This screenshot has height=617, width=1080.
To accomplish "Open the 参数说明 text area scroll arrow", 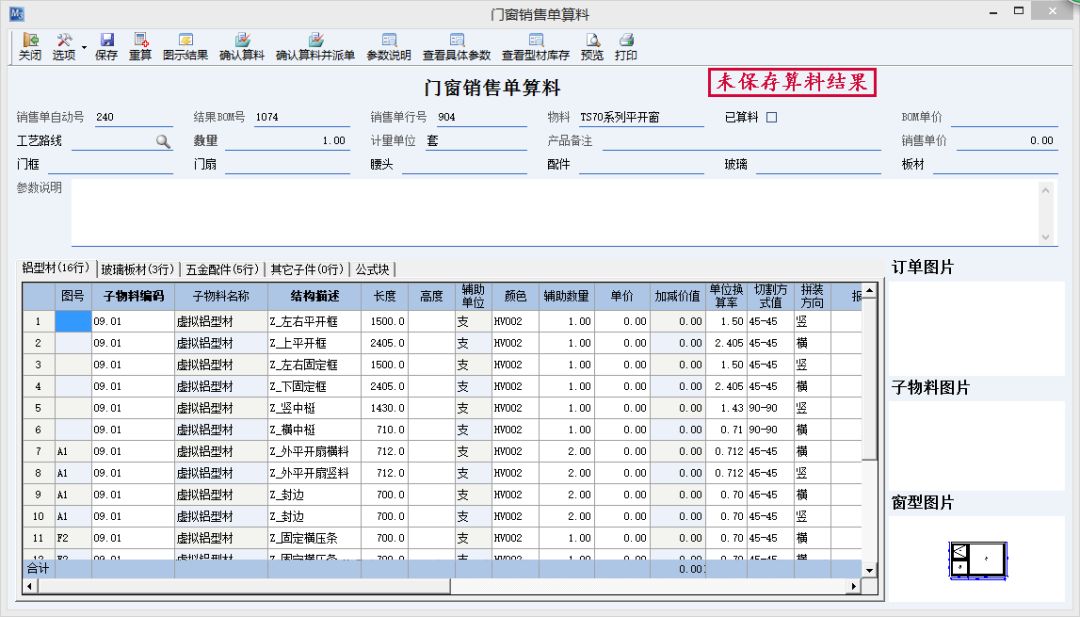I will (x=1047, y=188).
